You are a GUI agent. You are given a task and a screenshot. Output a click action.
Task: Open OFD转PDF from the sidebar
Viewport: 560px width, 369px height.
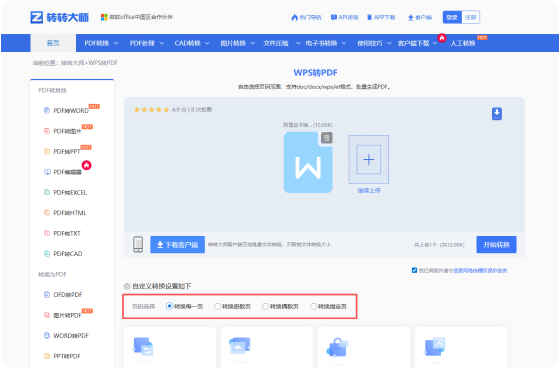click(x=68, y=295)
